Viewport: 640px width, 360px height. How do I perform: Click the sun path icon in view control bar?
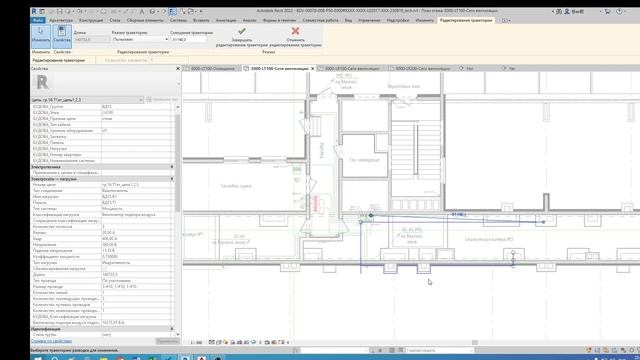coord(226,342)
